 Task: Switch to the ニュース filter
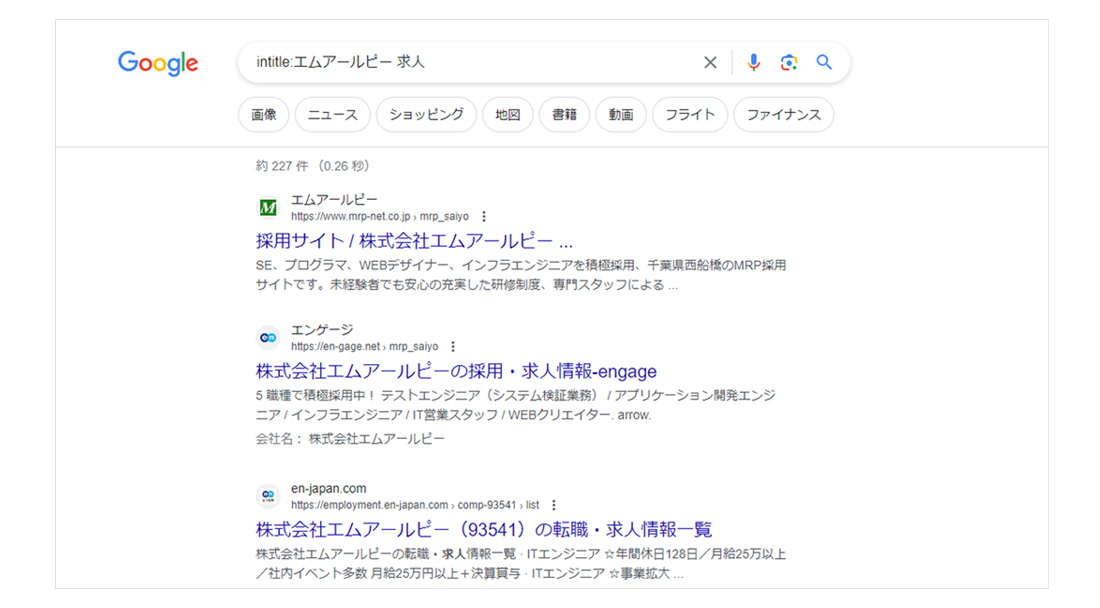(x=332, y=115)
